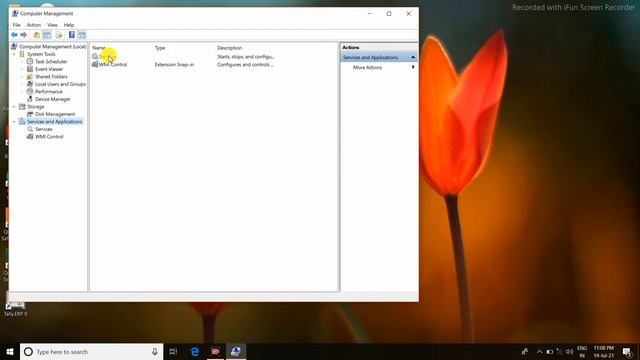640x360 pixels.
Task: Click 'Extension Snap-in' type cell
Action: 174,64
